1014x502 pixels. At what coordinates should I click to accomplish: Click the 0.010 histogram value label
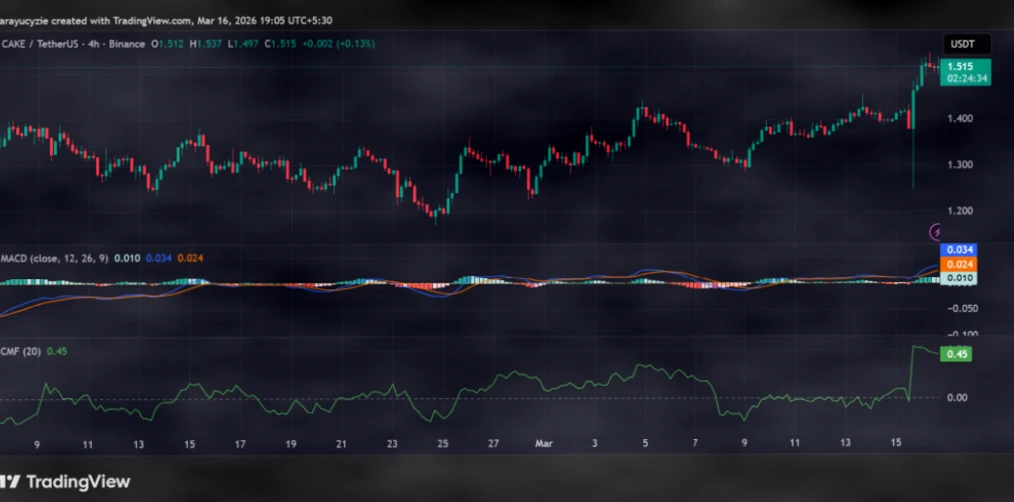[x=959, y=278]
